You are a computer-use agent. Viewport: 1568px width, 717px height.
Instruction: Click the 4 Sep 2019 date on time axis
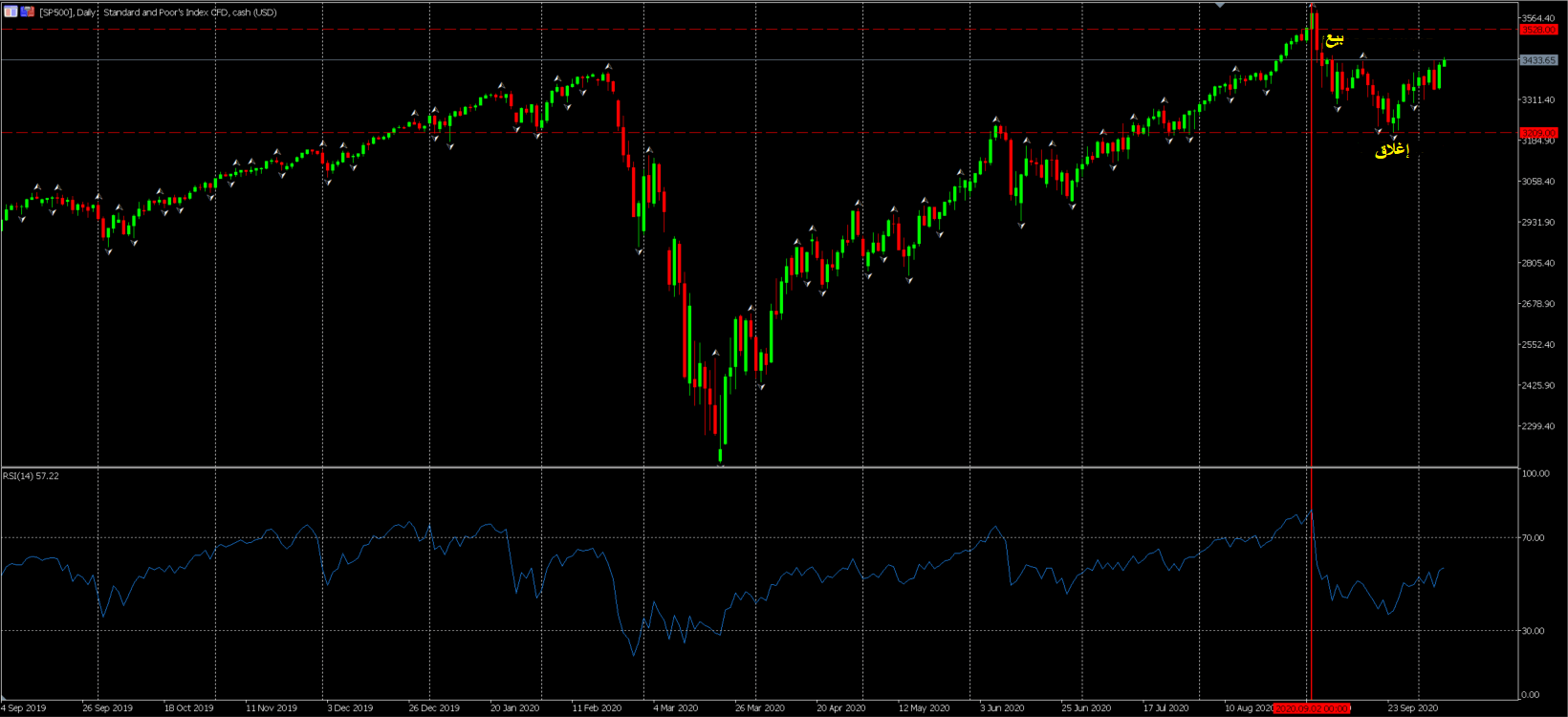[24, 708]
